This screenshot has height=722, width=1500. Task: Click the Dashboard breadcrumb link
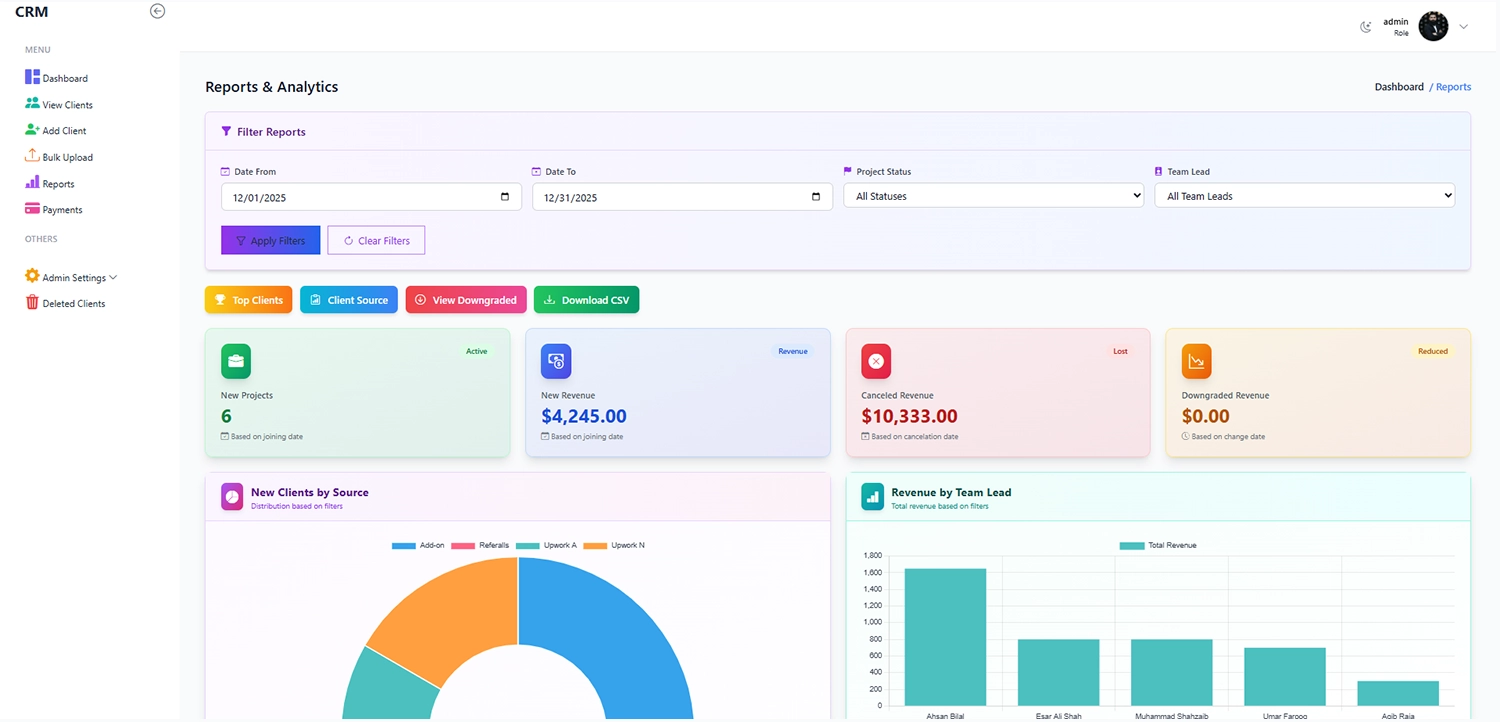coord(1399,87)
